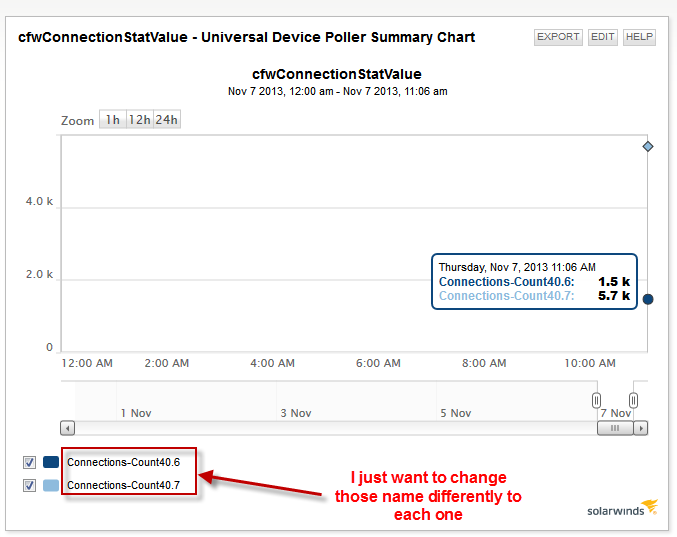
Task: Click the EXPORT button
Action: coord(558,37)
